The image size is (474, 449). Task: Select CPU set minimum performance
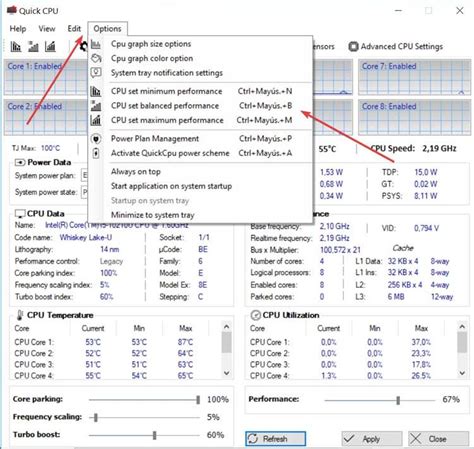pyautogui.click(x=201, y=91)
